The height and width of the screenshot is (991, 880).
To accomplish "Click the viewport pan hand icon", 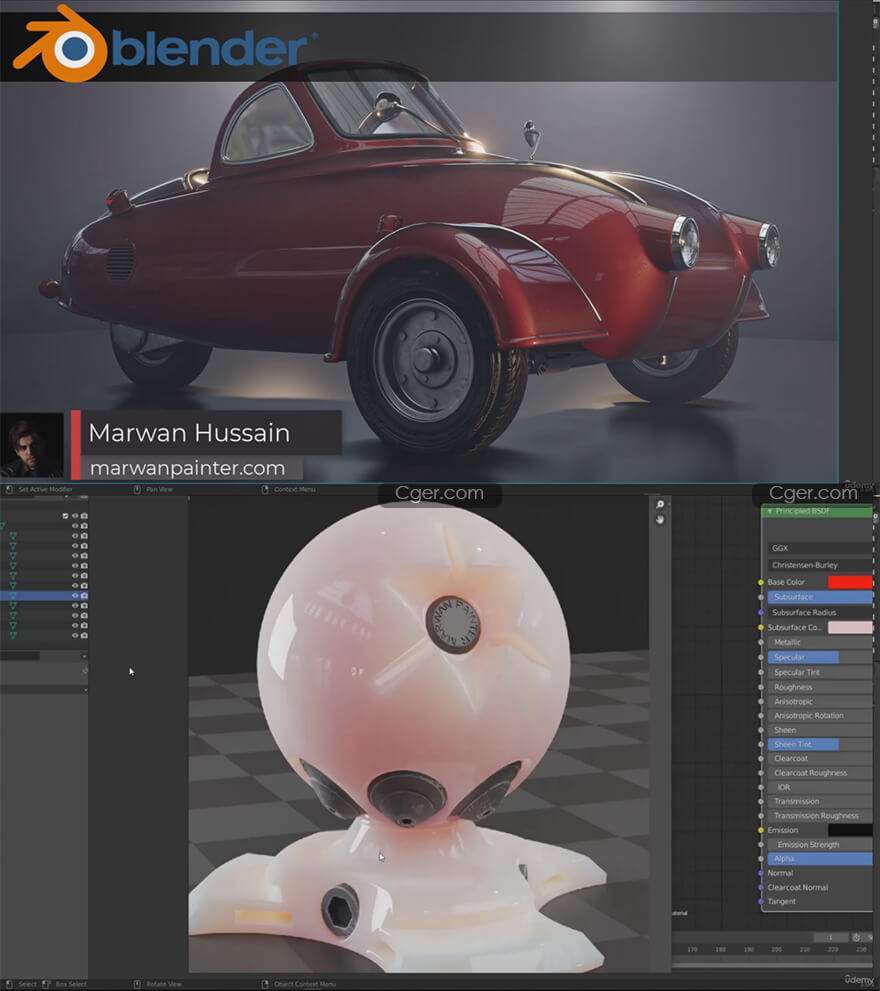I will pos(660,520).
